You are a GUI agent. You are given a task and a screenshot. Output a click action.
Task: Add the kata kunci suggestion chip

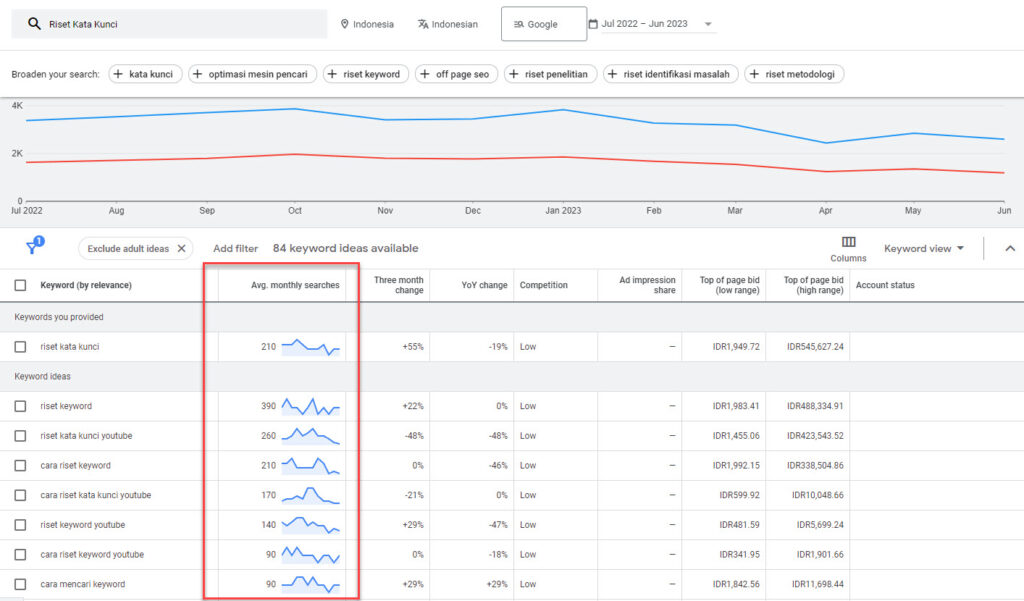(x=145, y=74)
